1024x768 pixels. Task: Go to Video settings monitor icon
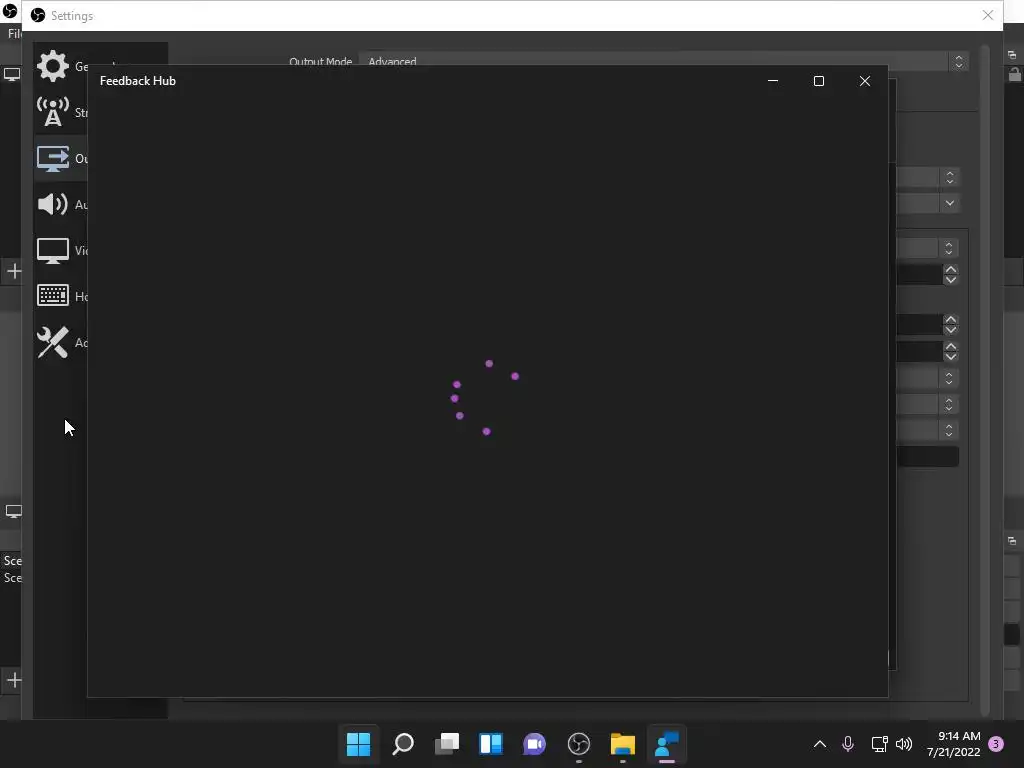pos(52,251)
